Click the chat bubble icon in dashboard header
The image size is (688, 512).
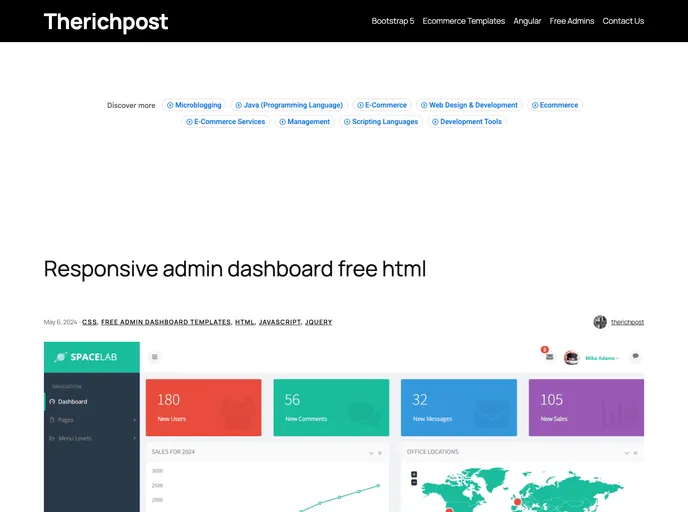(x=634, y=356)
